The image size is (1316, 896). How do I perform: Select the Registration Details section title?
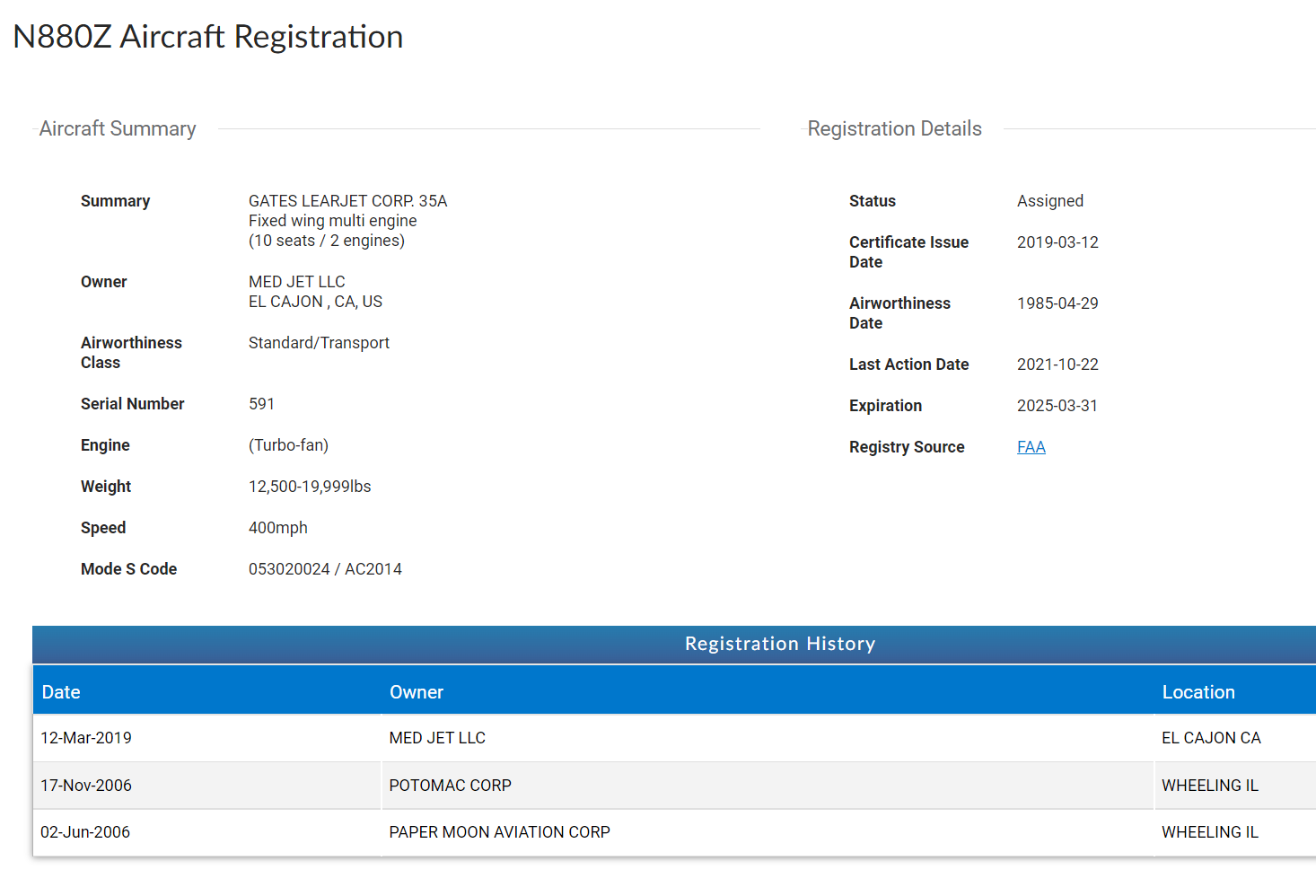894,128
